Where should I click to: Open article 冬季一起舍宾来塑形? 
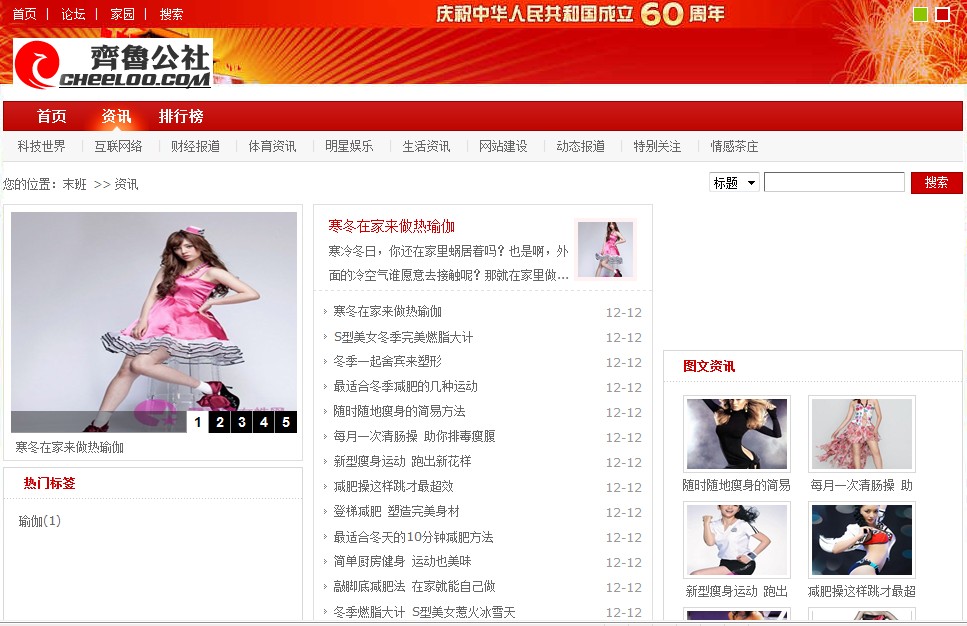(387, 361)
